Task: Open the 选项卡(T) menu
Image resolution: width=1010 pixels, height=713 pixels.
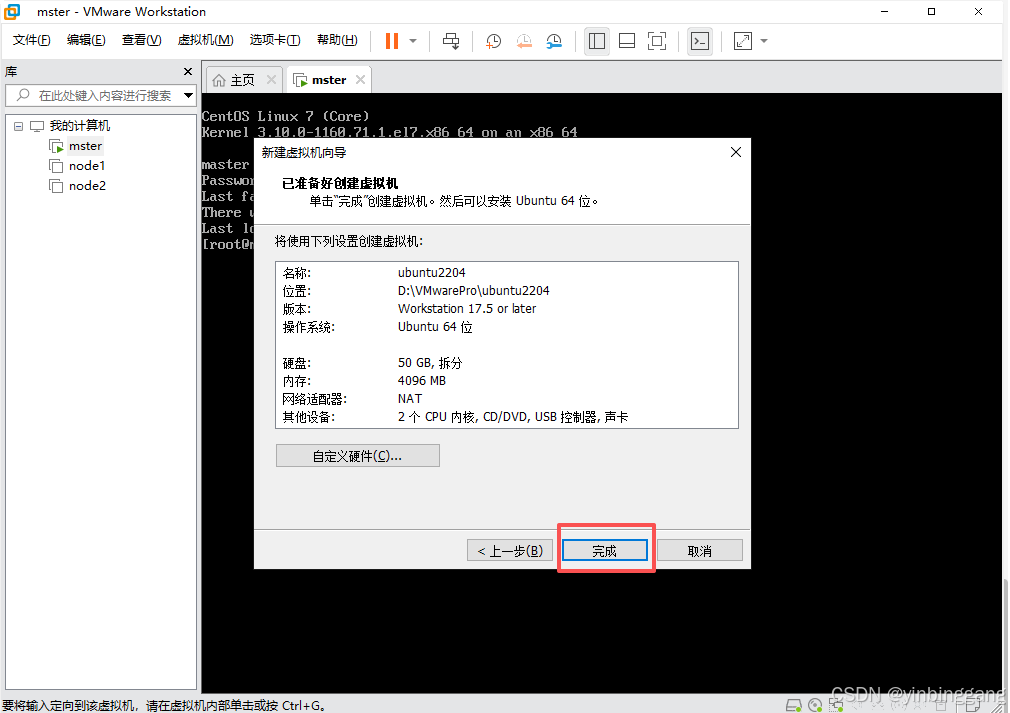Action: 274,40
